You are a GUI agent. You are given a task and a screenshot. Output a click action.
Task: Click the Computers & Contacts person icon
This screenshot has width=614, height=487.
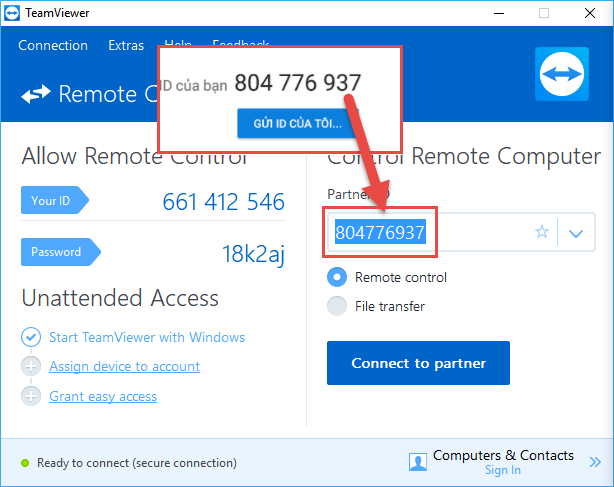[418, 462]
